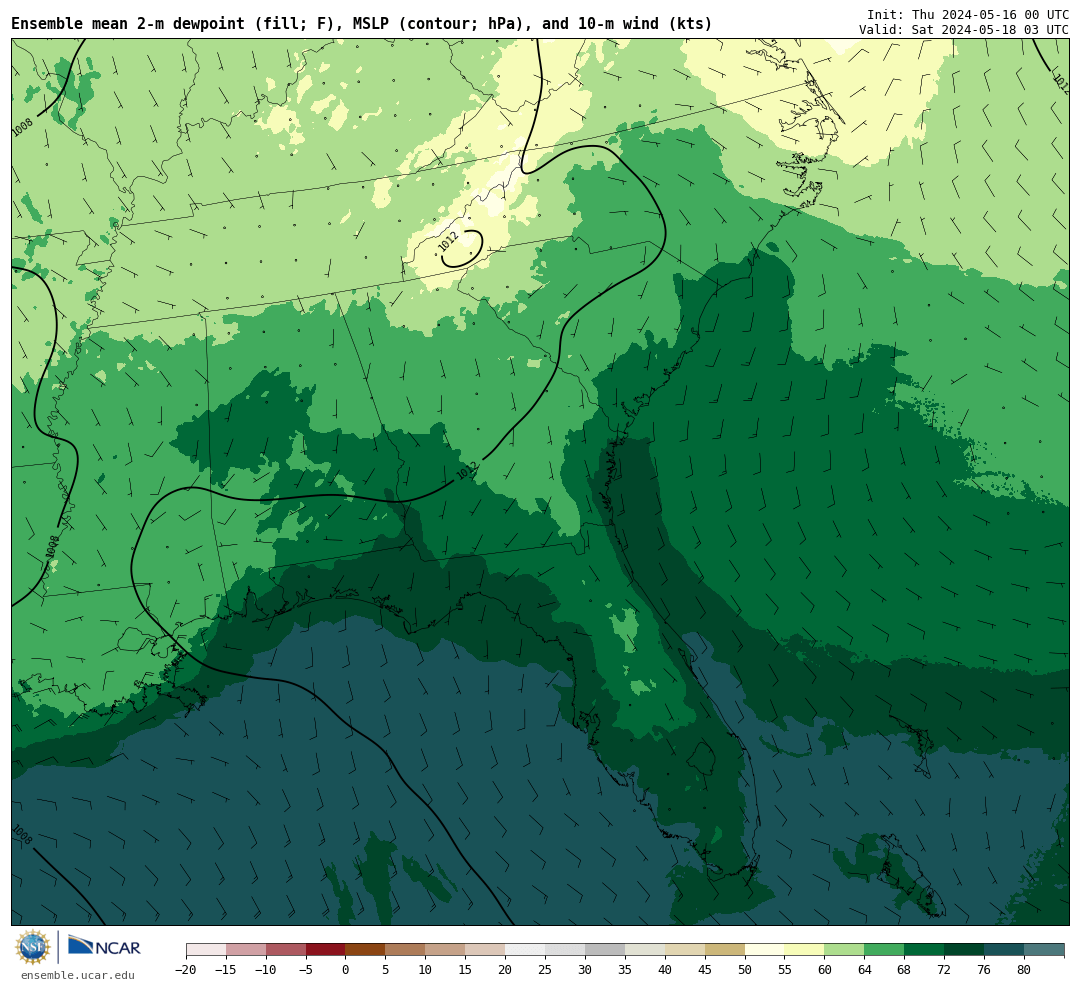
Task: Select the medium green swatch between 64 and 68
Action: coord(884,950)
